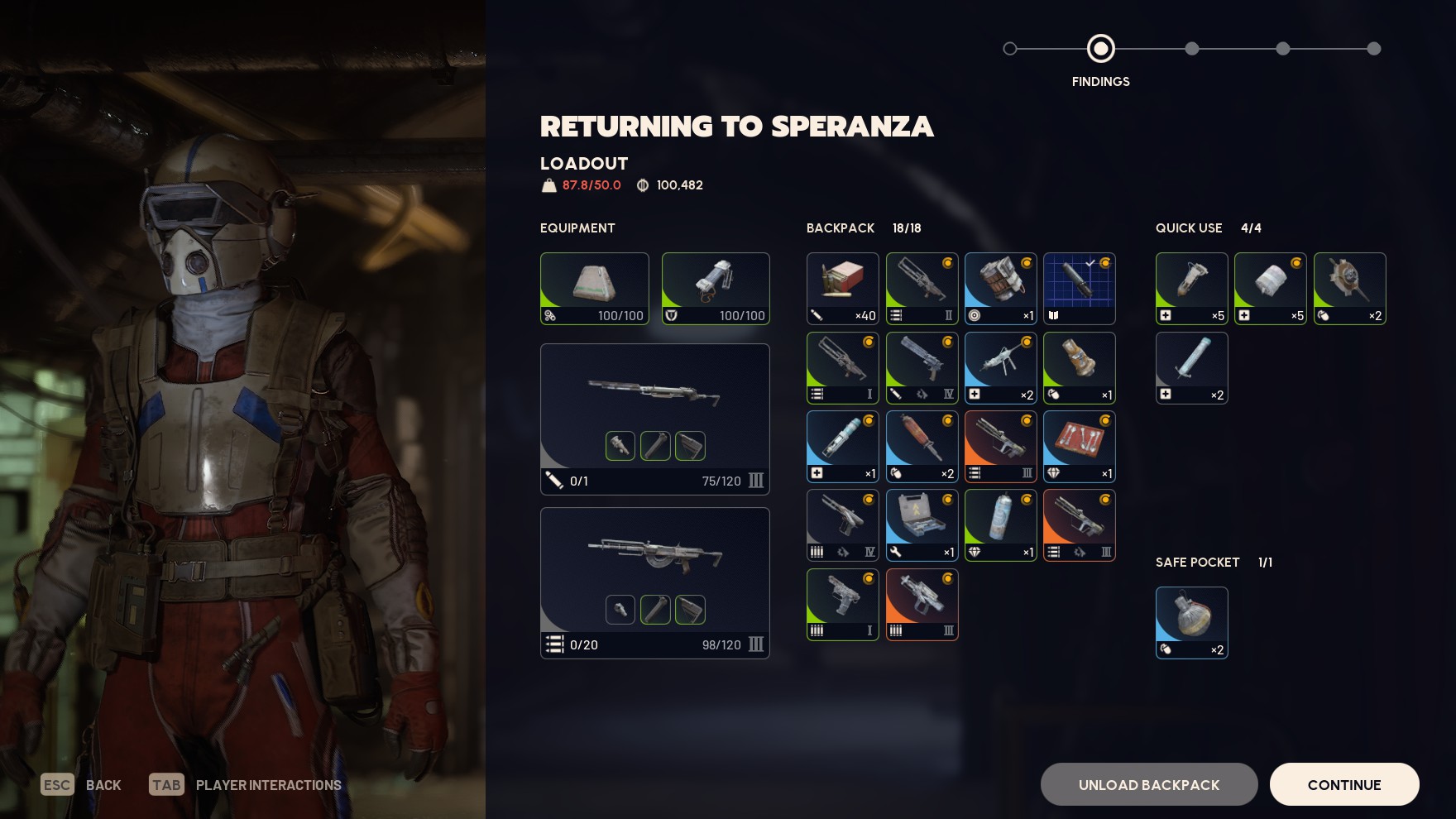This screenshot has height=819, width=1456.
Task: Go back using the ESC Back prompt
Action: [x=81, y=785]
